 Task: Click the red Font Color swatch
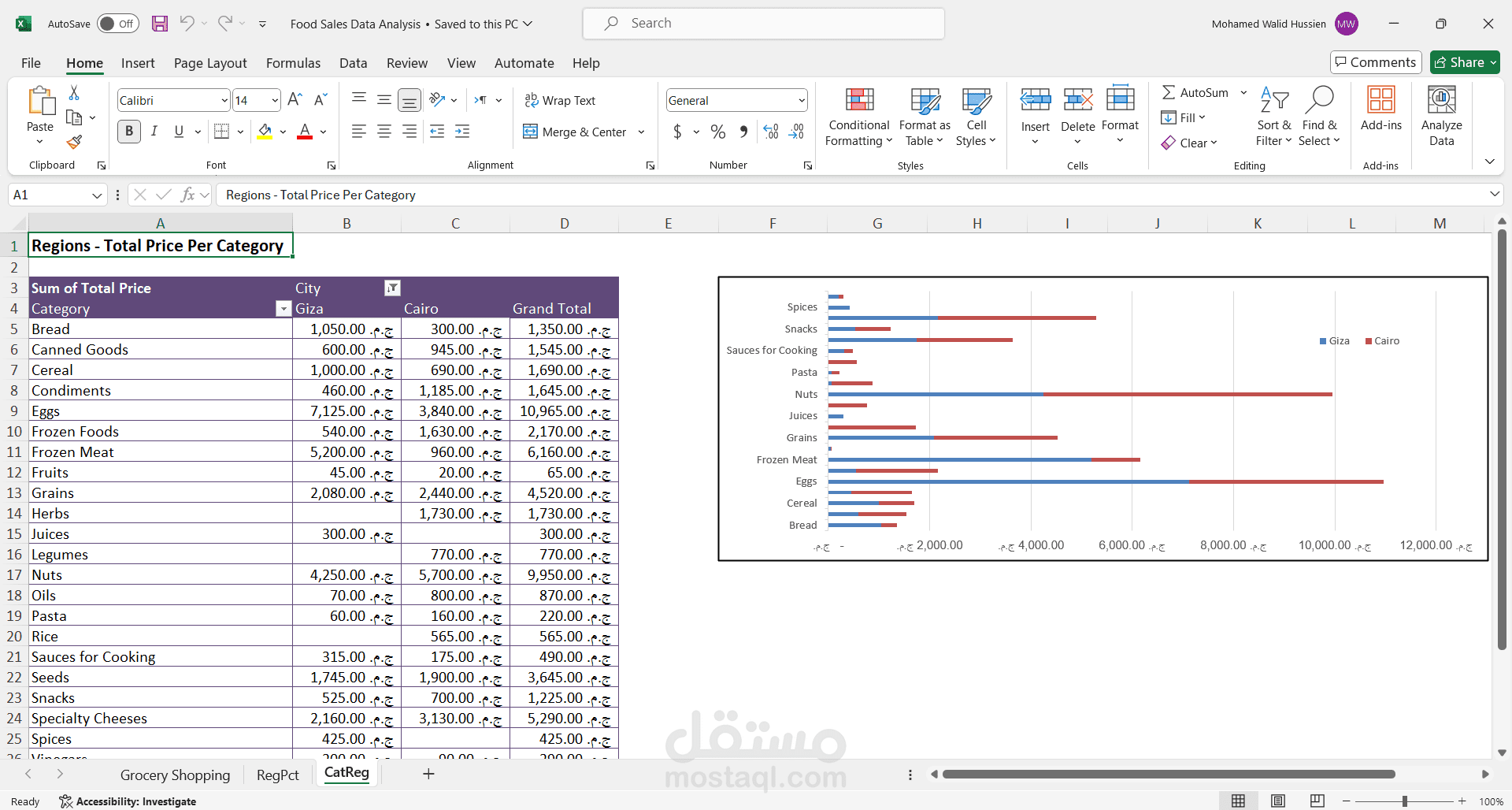pyautogui.click(x=305, y=132)
